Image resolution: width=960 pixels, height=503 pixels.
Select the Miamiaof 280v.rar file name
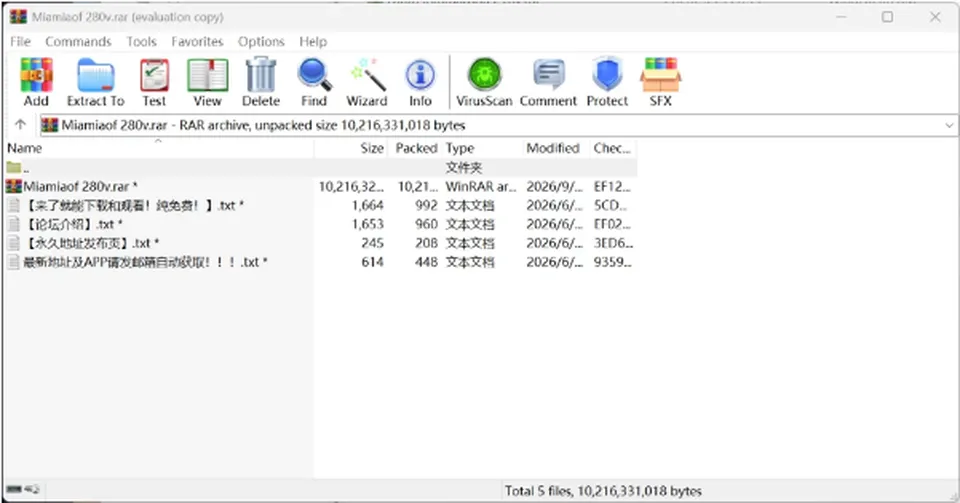pyautogui.click(x=80, y=187)
